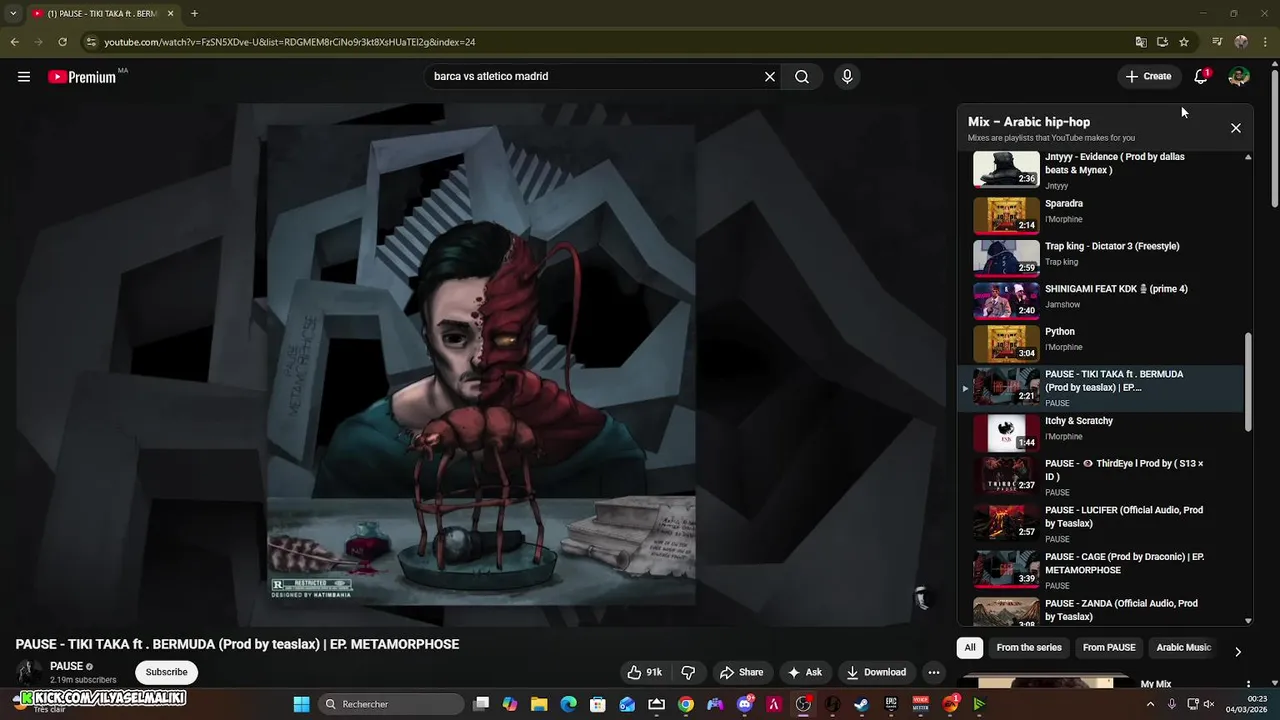
Task: Play PAUSE - CAGE playlist item
Action: click(x=1101, y=570)
